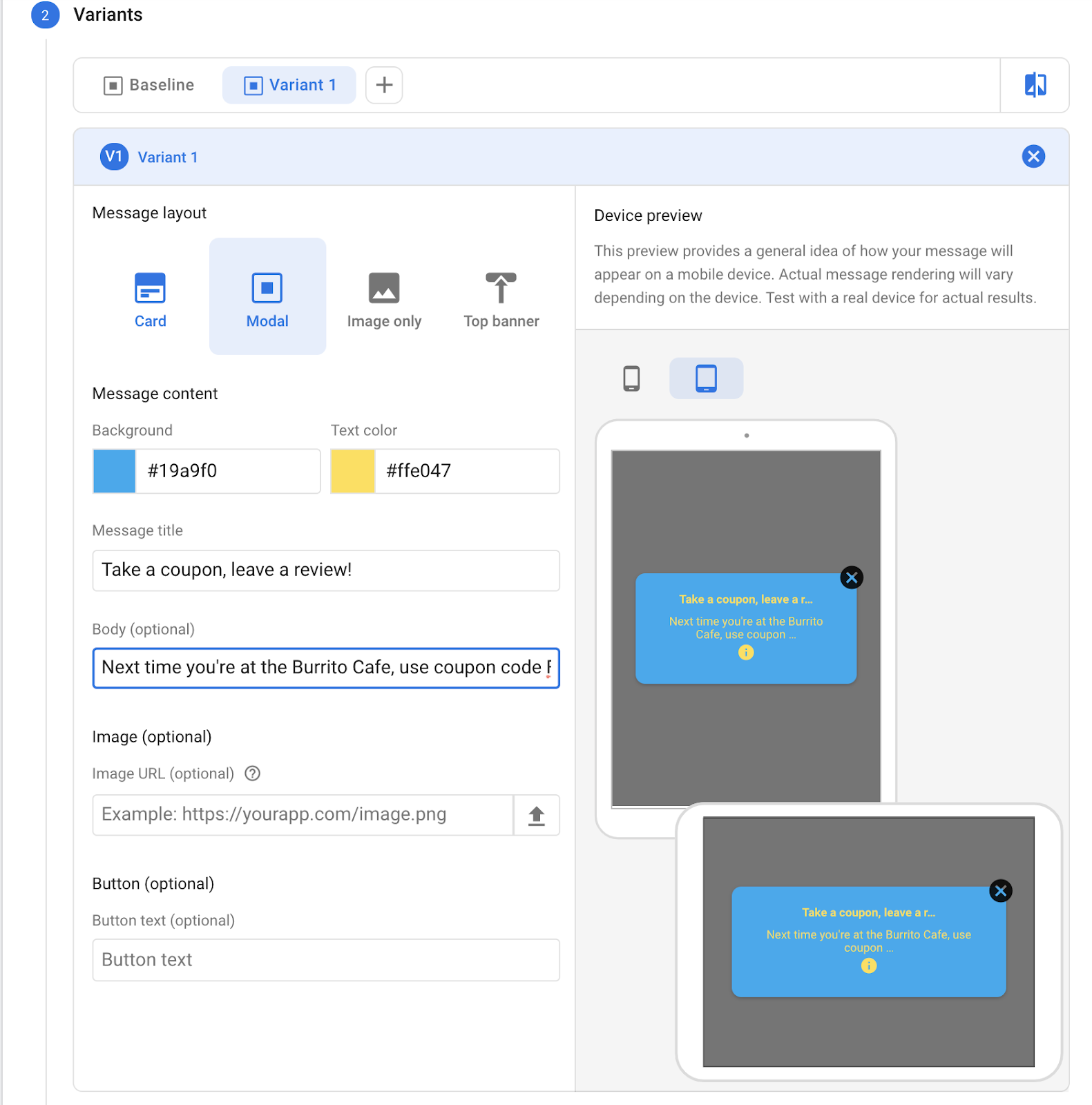Choose the Modal layout option

267,298
